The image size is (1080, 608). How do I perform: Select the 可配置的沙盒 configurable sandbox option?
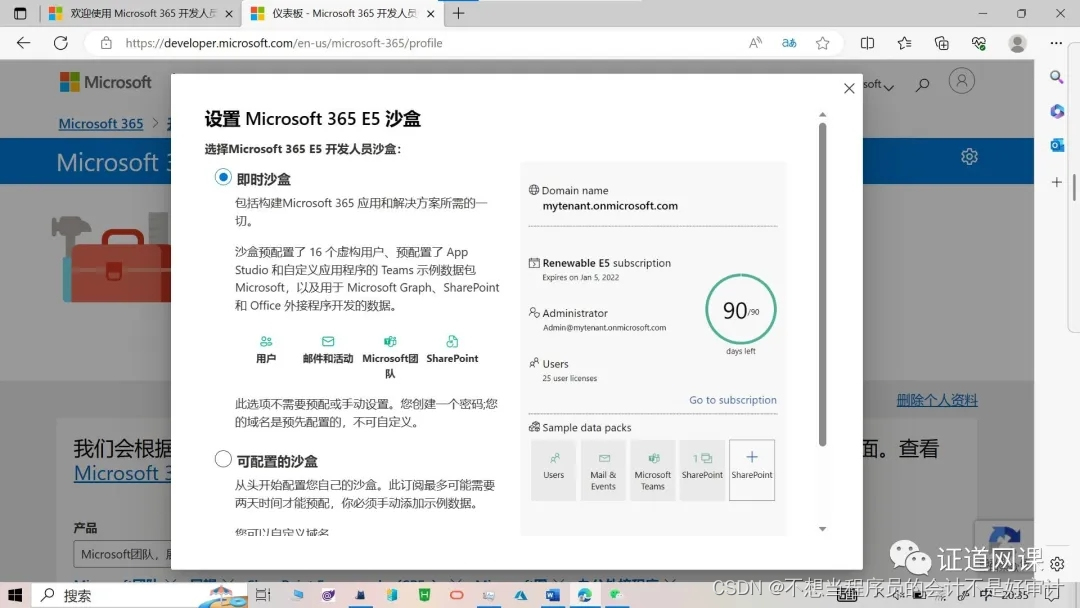(223, 459)
